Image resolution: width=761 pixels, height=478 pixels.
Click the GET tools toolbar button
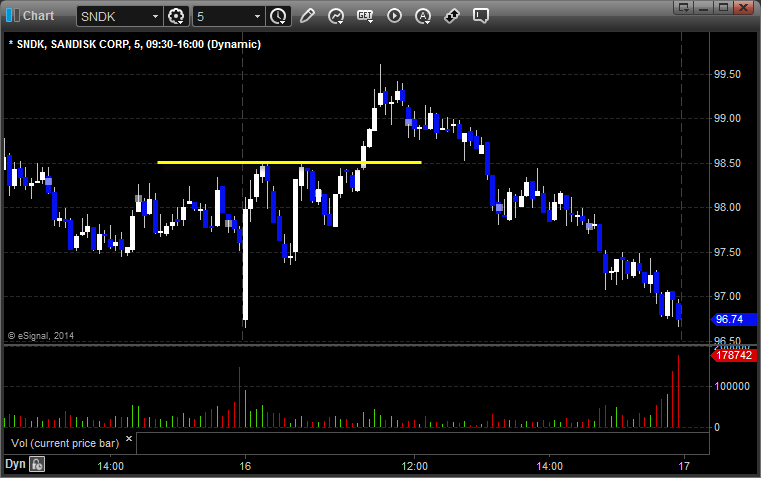click(x=365, y=16)
